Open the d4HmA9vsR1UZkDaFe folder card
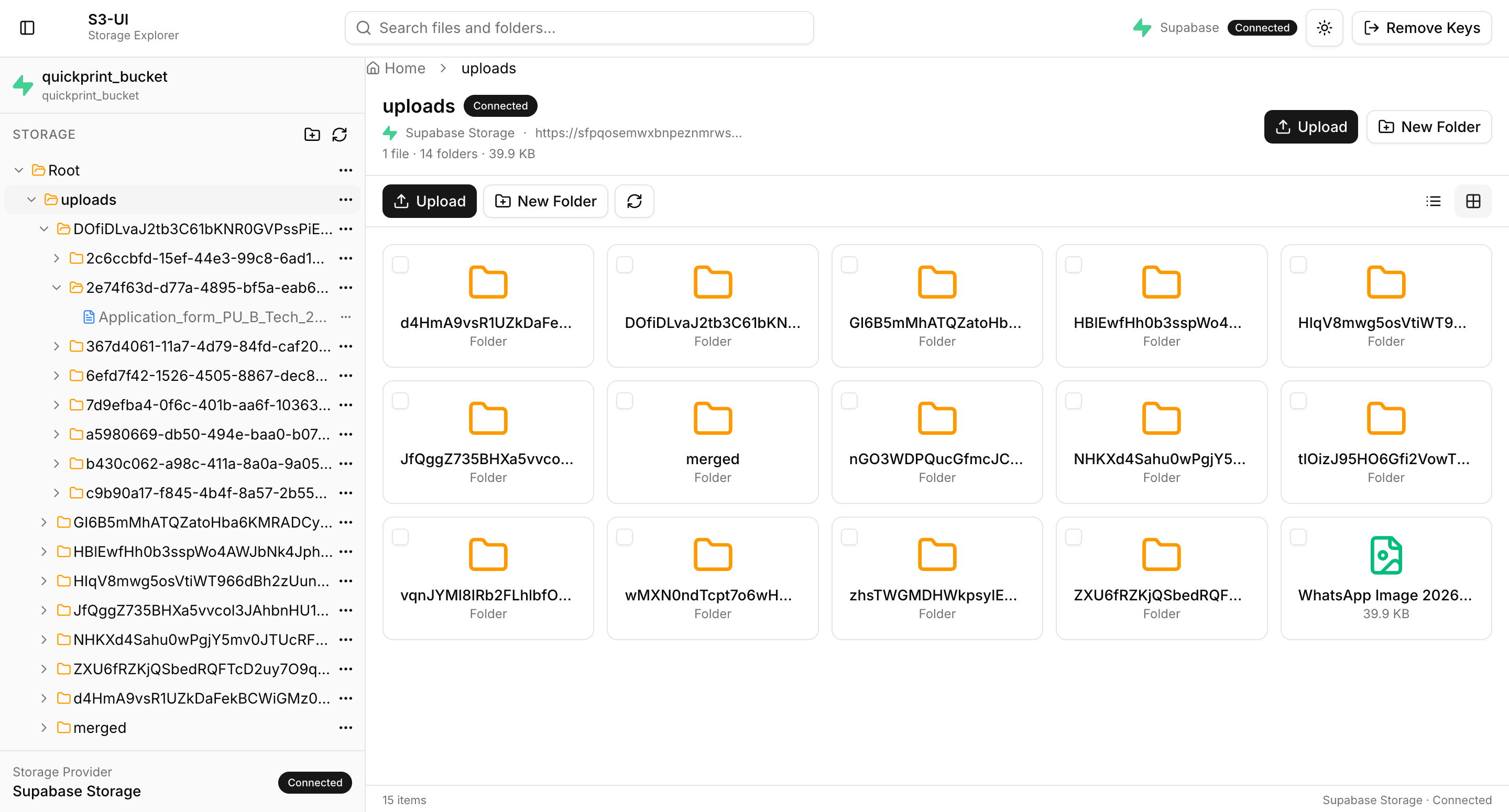The width and height of the screenshot is (1509, 812). click(x=488, y=306)
